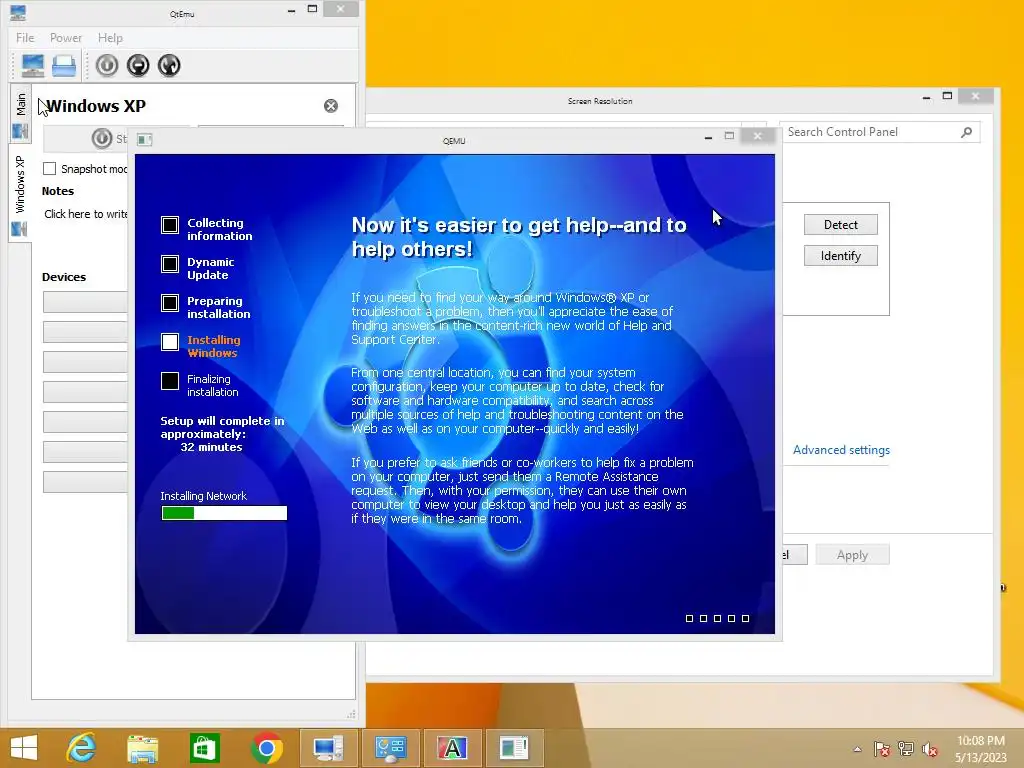Click the Search Control Panel field

(880, 132)
